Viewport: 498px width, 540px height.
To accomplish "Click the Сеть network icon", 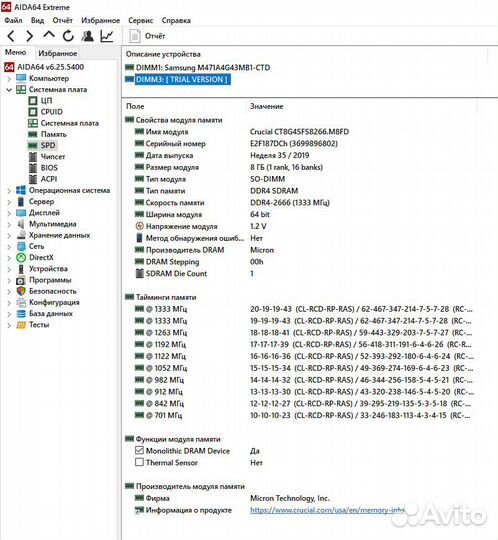I will coord(21,246).
